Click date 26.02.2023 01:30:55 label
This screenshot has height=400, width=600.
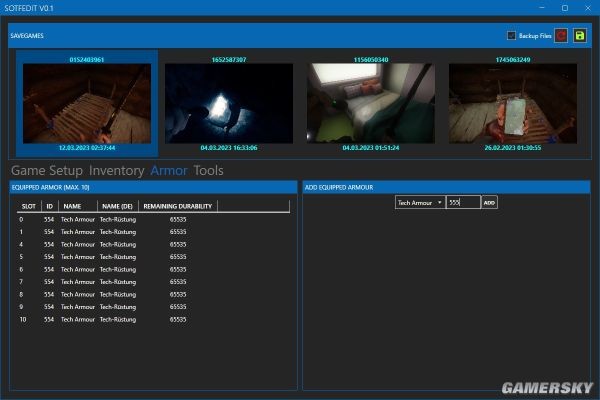513,148
